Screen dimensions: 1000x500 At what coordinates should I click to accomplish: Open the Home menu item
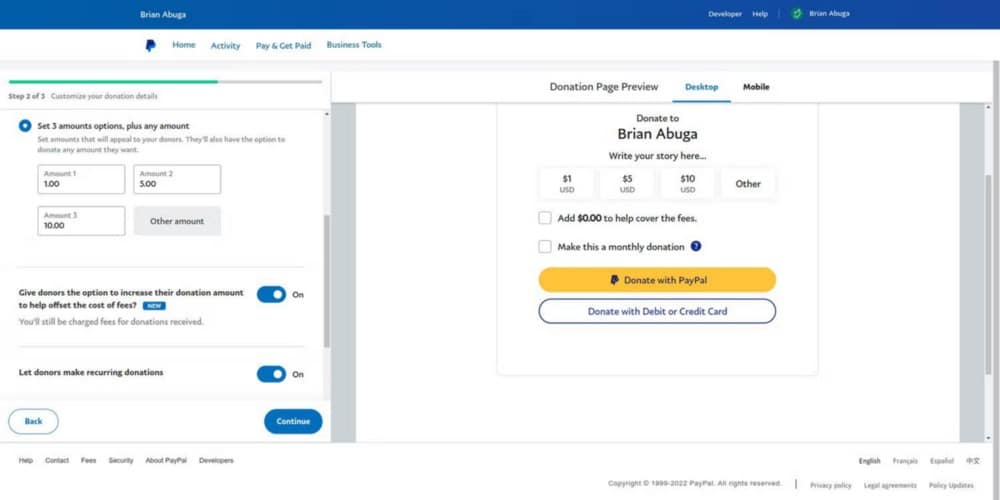tap(184, 45)
